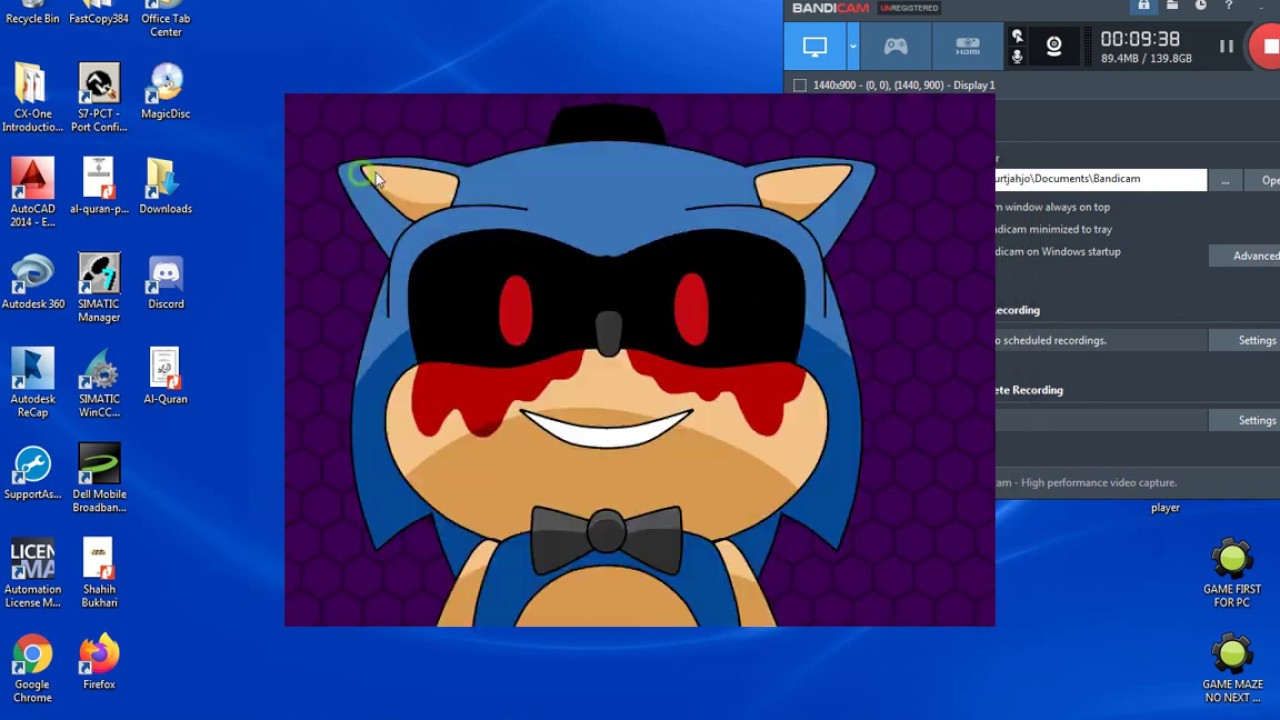Select the SIMATIC WinCC desktop icon

coord(99,382)
